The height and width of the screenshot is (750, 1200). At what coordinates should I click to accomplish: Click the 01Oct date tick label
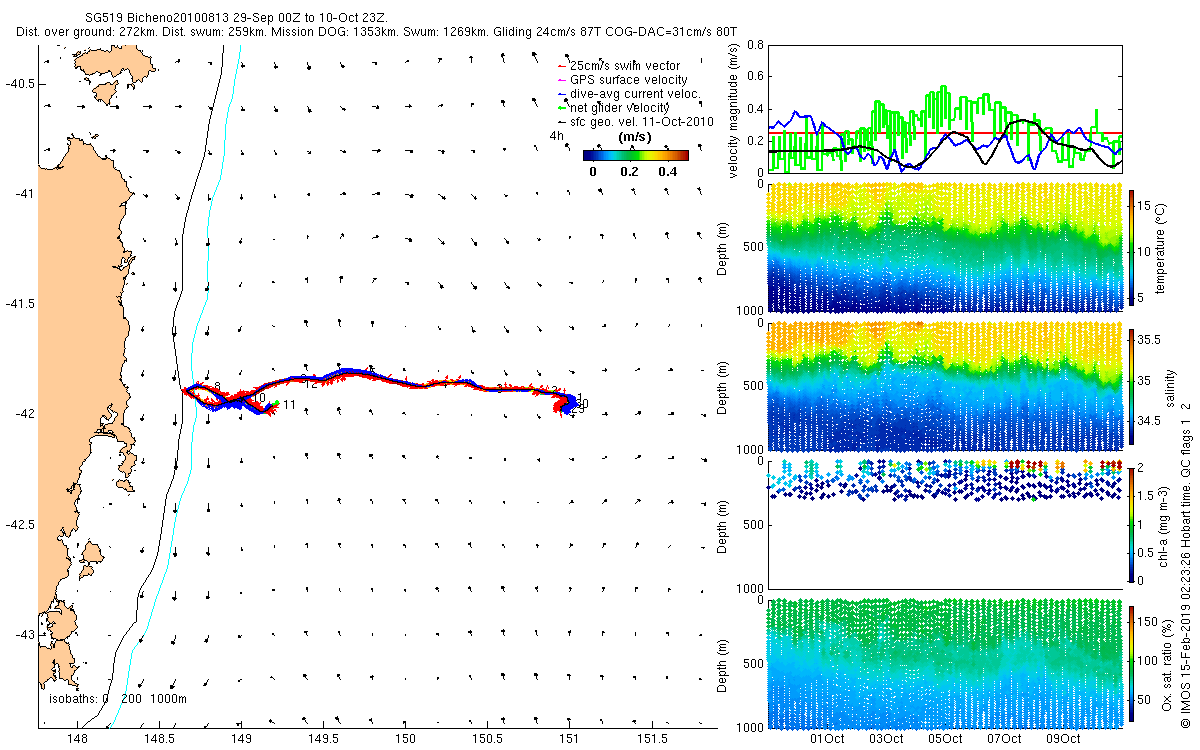coord(828,740)
